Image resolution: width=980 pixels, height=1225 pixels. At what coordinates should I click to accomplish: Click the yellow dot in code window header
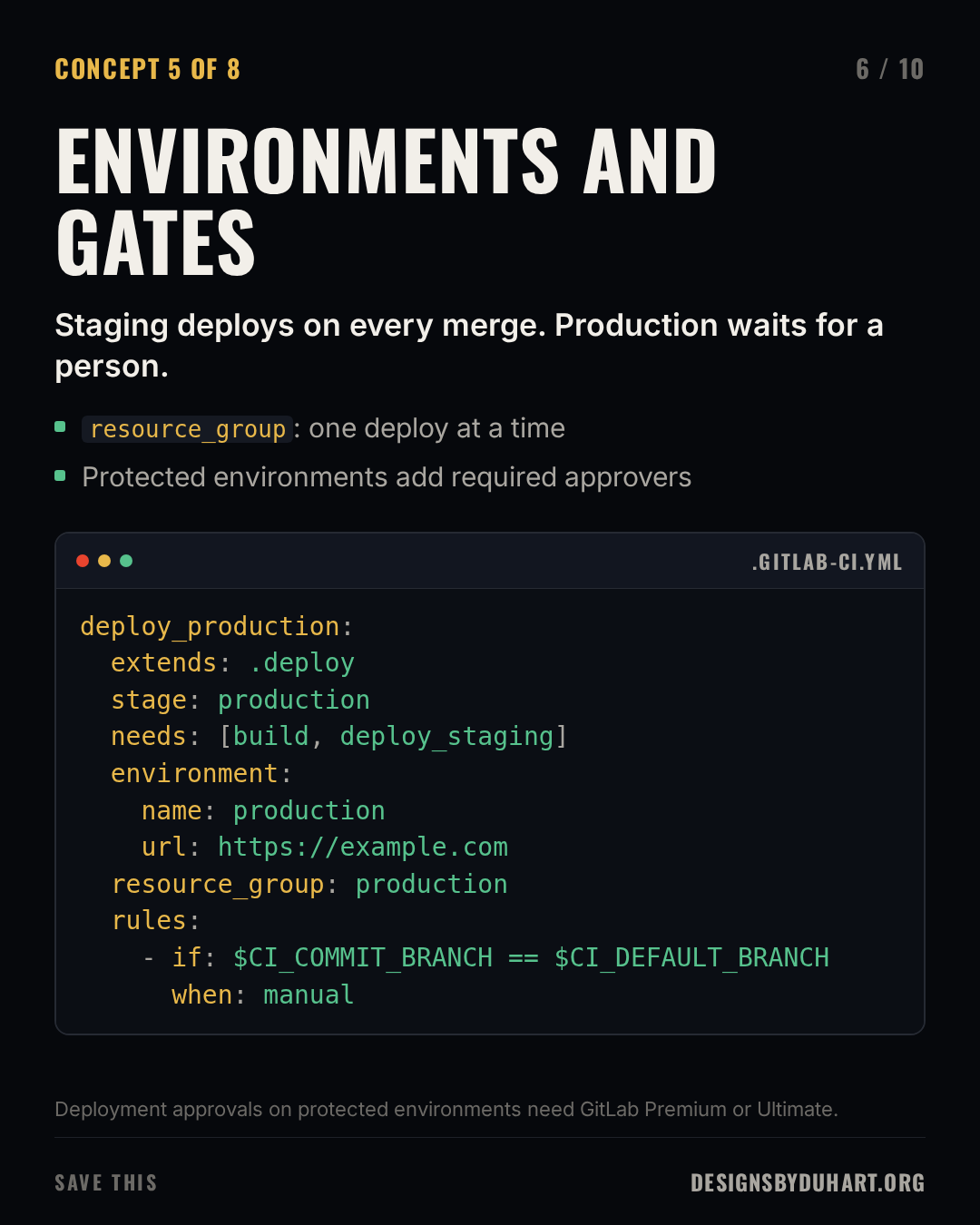104,561
